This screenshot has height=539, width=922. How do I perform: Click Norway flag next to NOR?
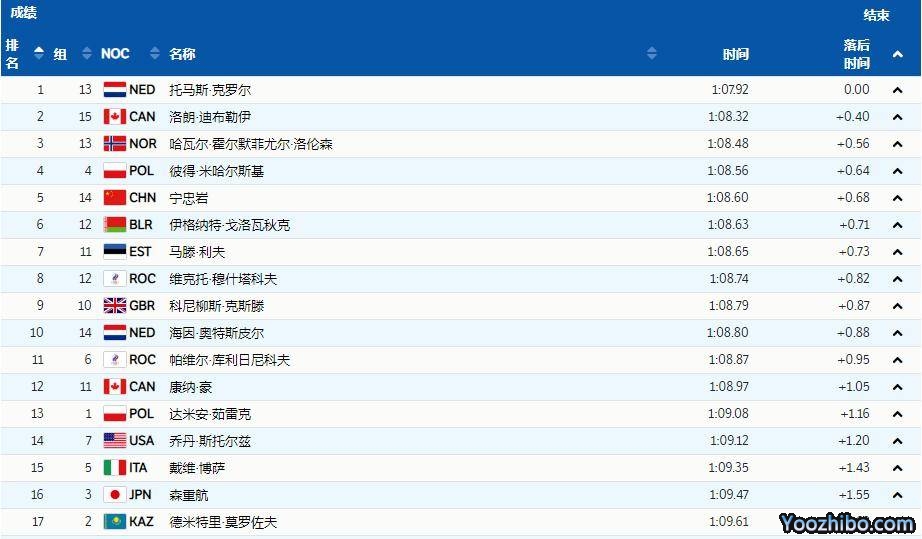pos(114,144)
